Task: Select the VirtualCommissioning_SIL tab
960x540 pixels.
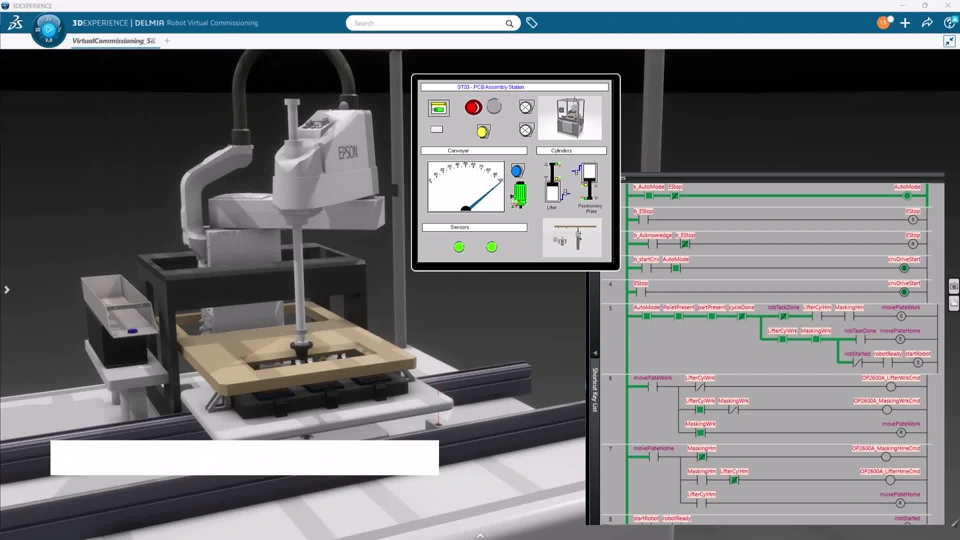Action: pos(114,41)
